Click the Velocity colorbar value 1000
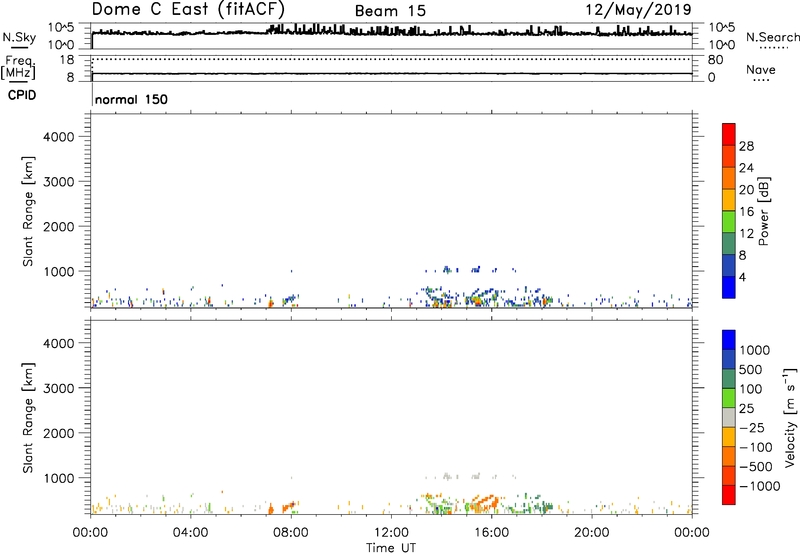Image resolution: width=800 pixels, height=554 pixels. tap(755, 350)
